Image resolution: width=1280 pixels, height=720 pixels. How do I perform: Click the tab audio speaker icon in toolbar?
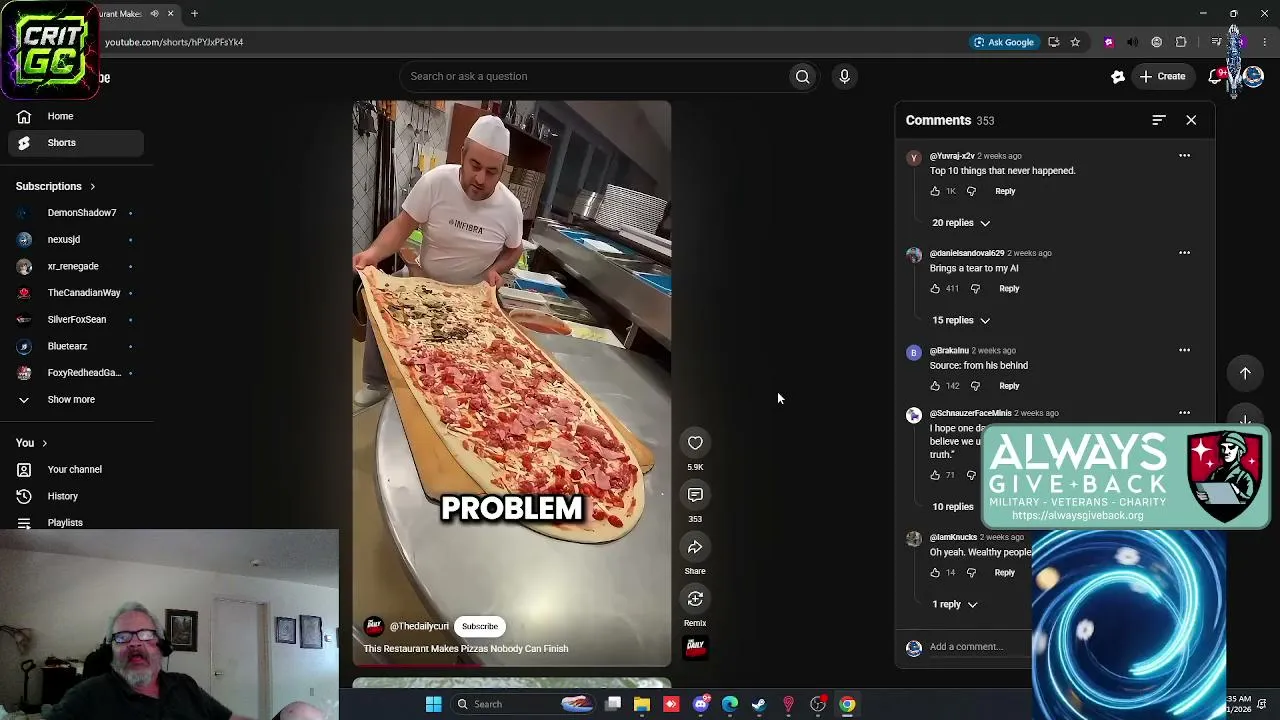point(1132,42)
